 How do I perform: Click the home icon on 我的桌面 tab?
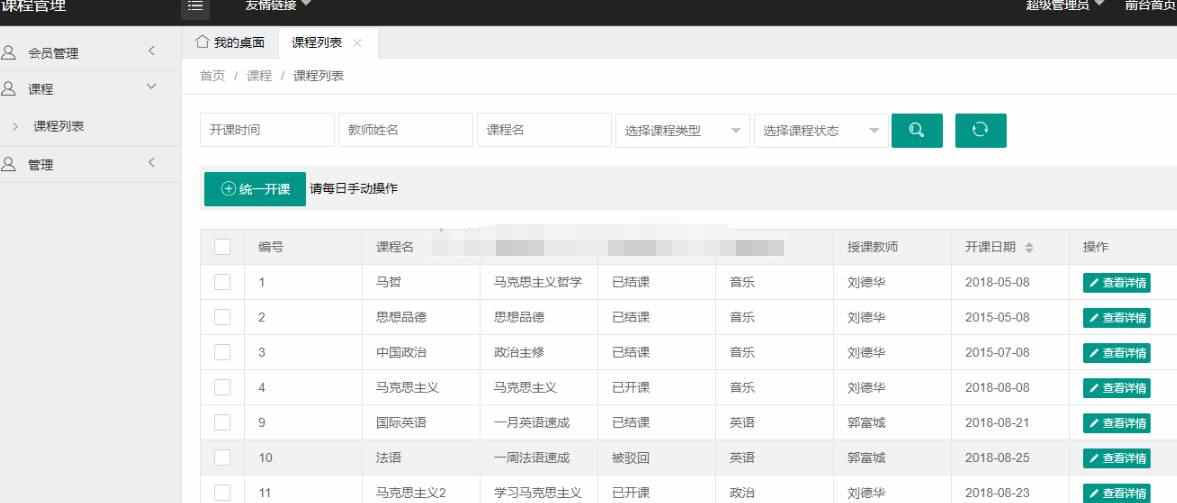[x=202, y=42]
